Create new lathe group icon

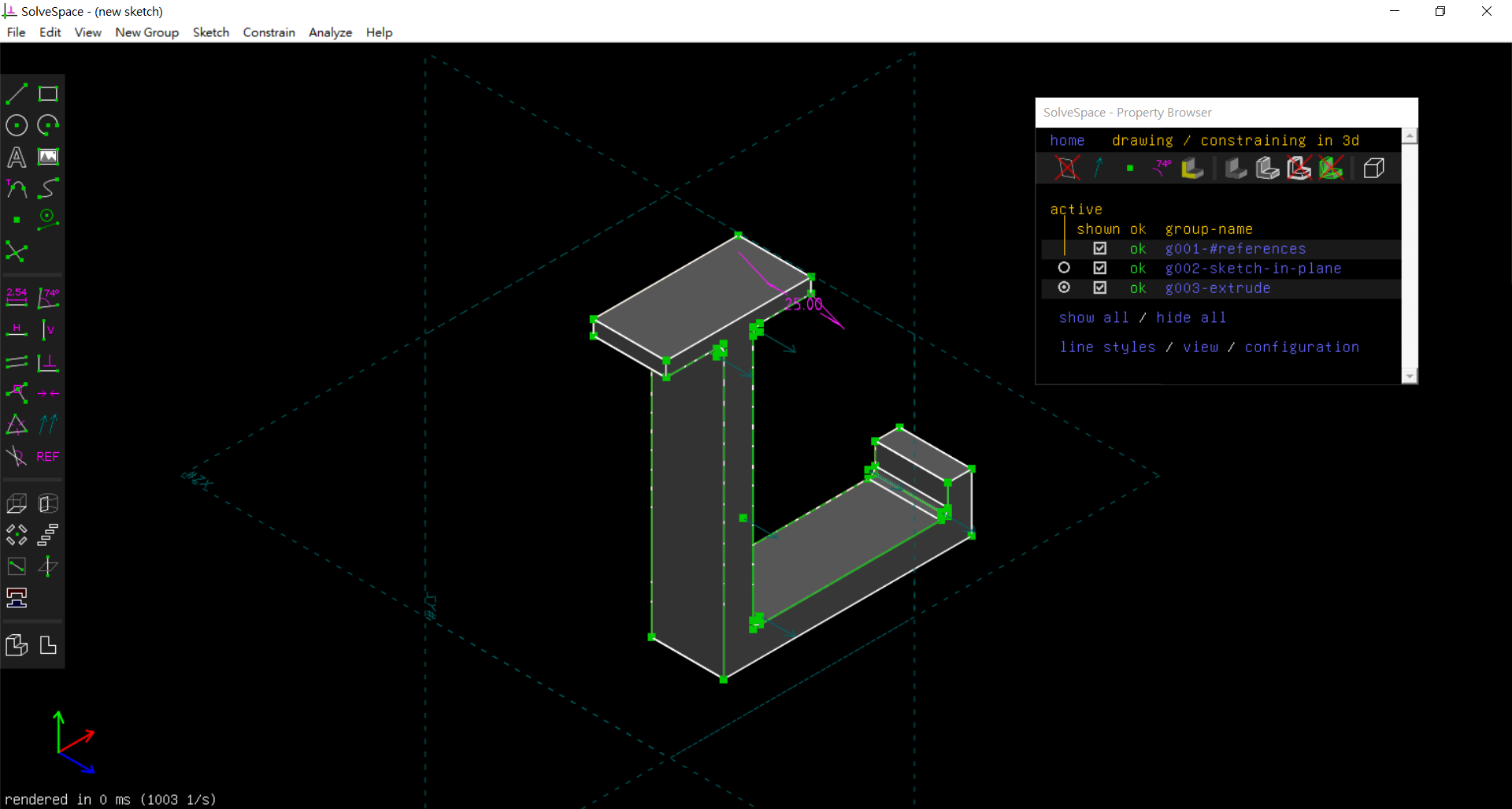pyautogui.click(x=48, y=503)
